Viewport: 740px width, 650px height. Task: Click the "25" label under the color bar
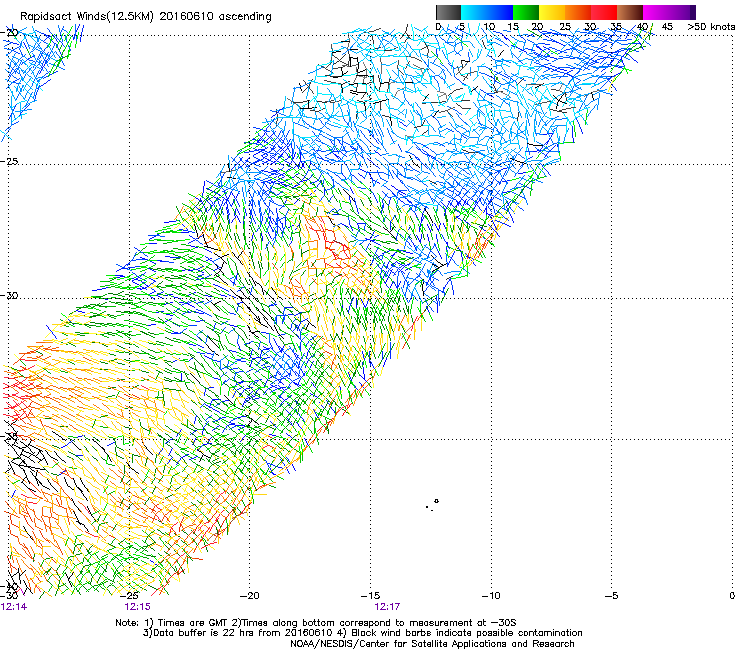[x=565, y=27]
